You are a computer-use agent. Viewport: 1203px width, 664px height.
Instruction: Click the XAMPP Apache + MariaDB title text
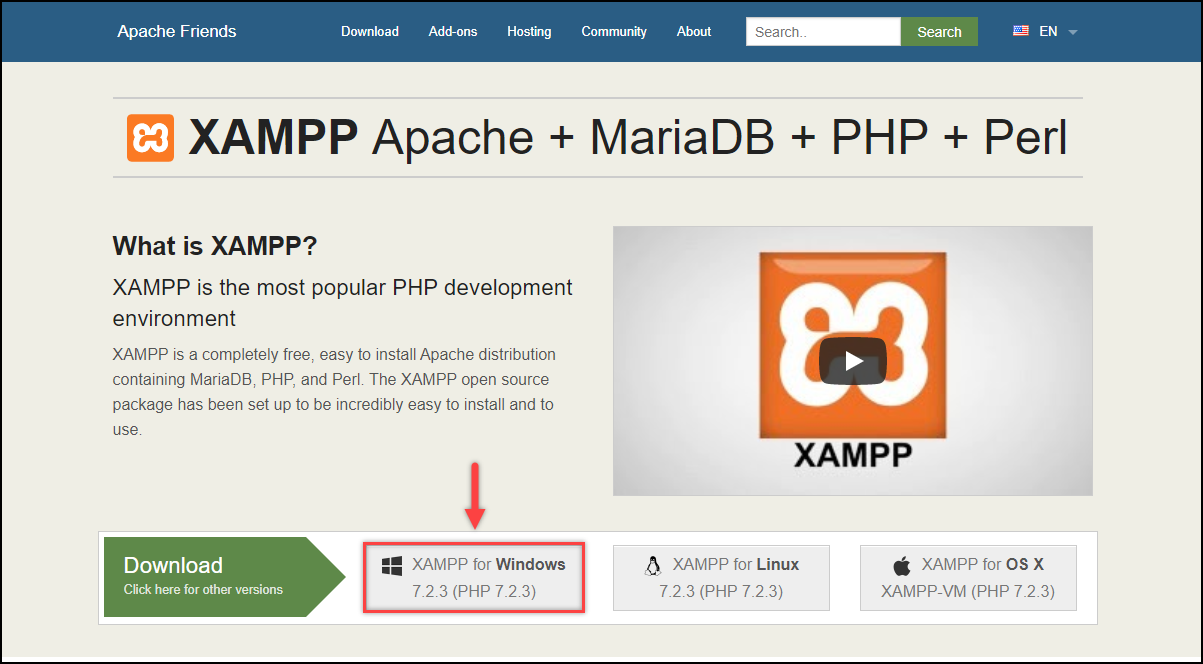[628, 138]
